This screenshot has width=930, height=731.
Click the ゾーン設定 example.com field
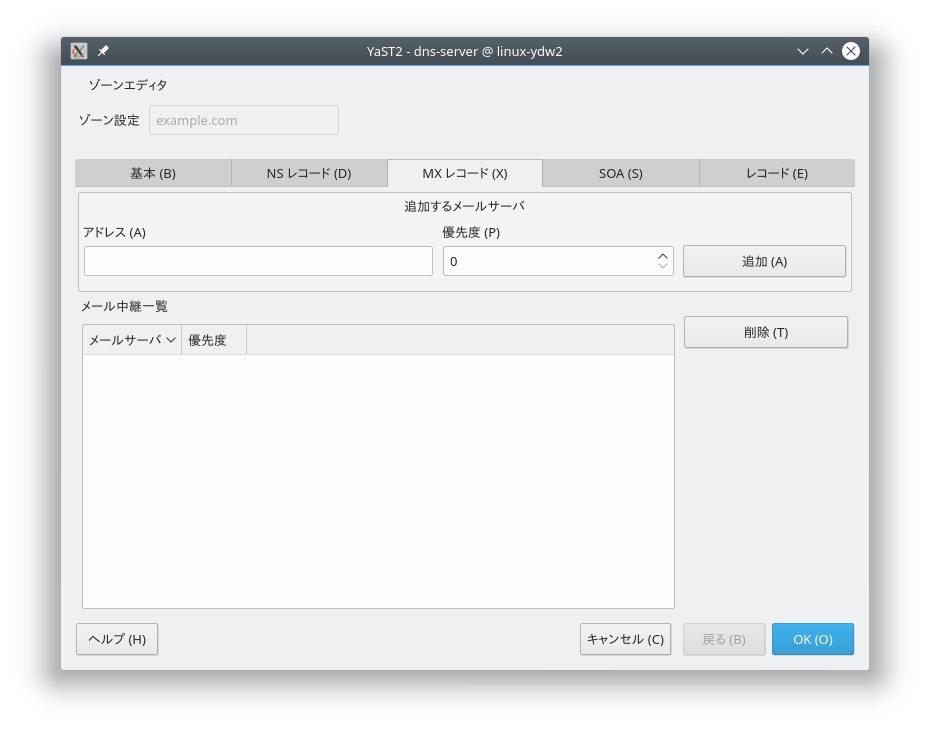coord(244,120)
